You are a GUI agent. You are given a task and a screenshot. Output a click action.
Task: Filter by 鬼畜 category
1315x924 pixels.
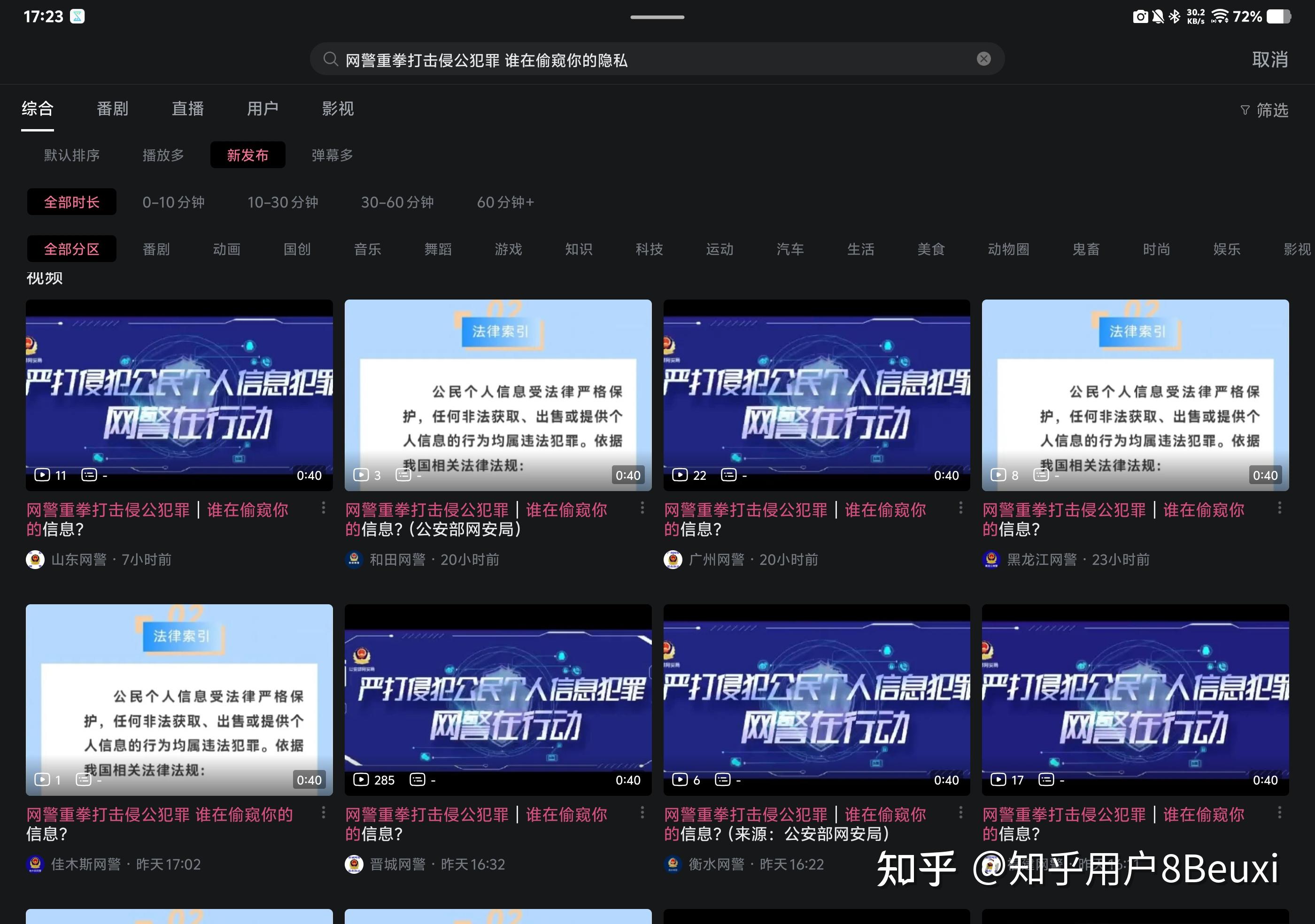tap(1086, 249)
